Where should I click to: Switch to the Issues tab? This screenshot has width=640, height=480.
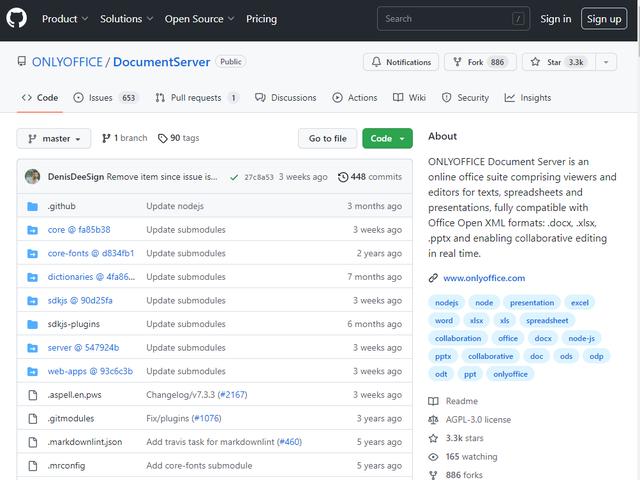point(106,98)
